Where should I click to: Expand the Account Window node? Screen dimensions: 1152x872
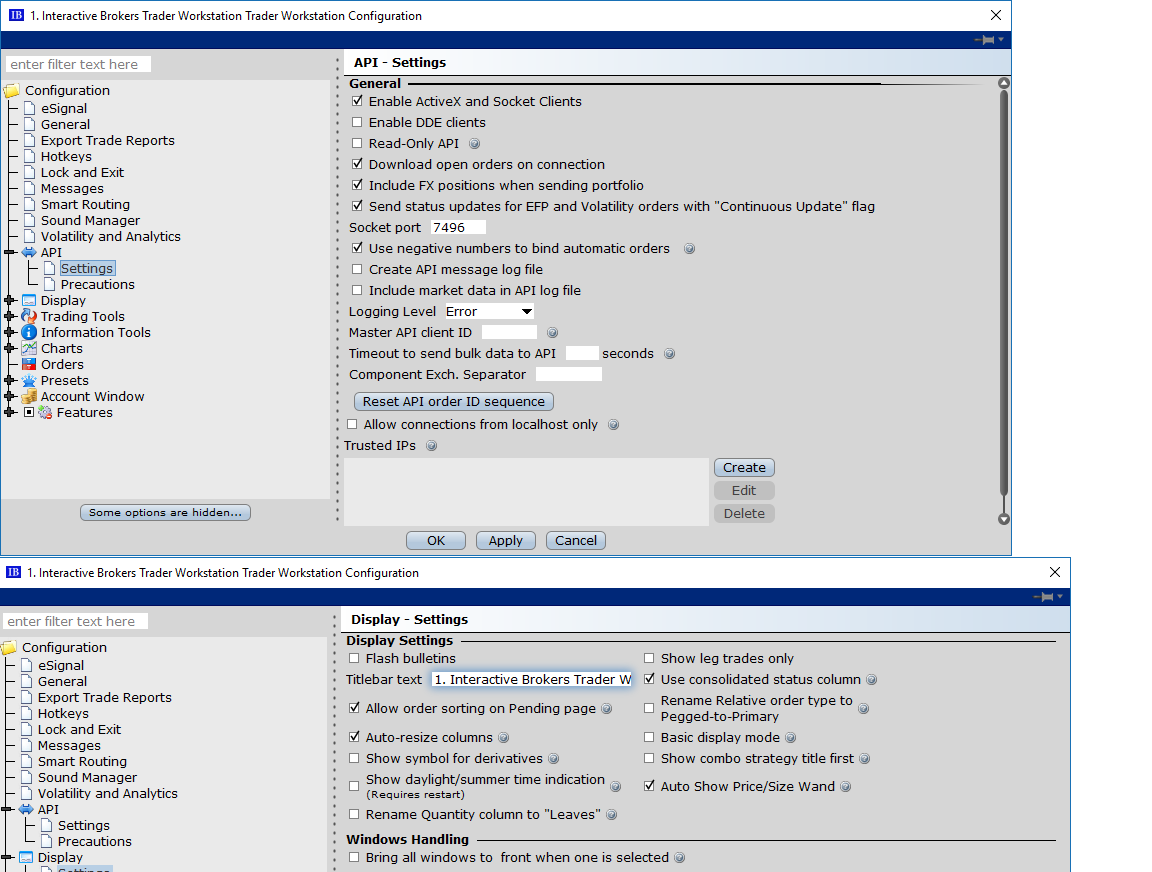(x=10, y=397)
